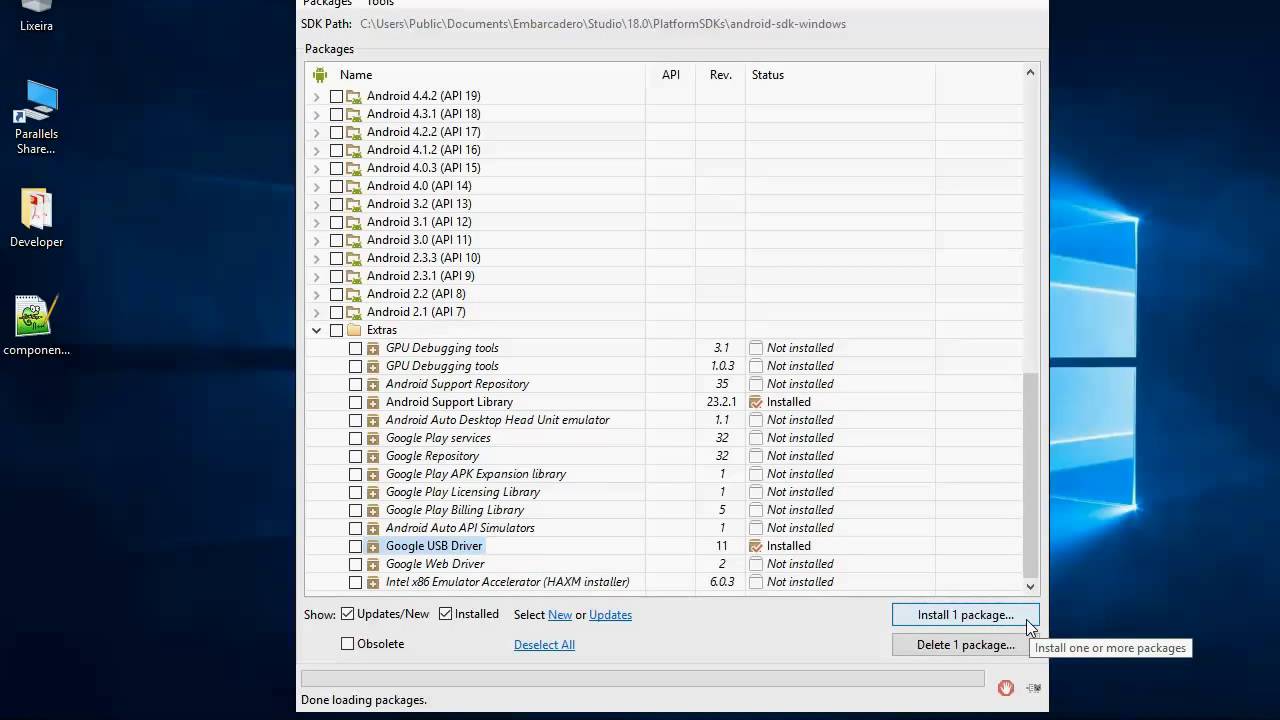
Task: Click the platform folder icon for Android 2.1
Action: point(353,312)
